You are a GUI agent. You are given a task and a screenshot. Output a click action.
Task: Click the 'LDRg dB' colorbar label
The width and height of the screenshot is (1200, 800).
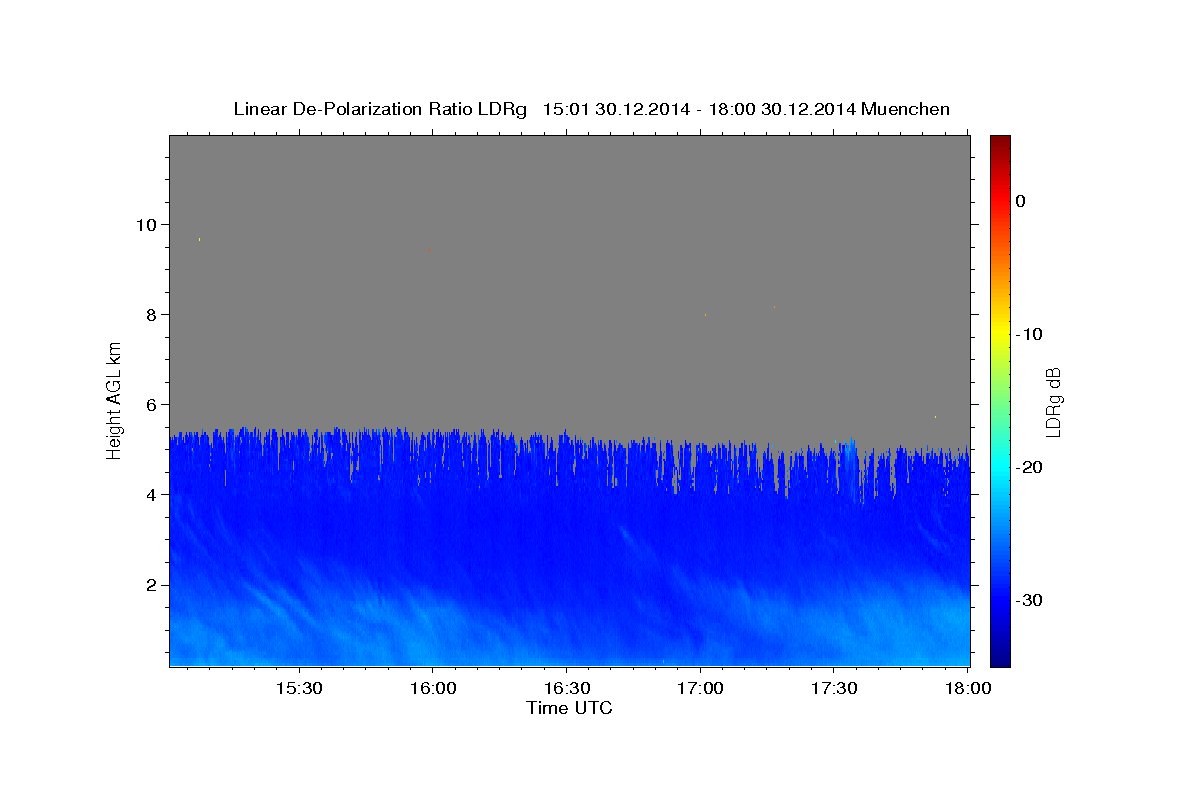(x=1053, y=401)
